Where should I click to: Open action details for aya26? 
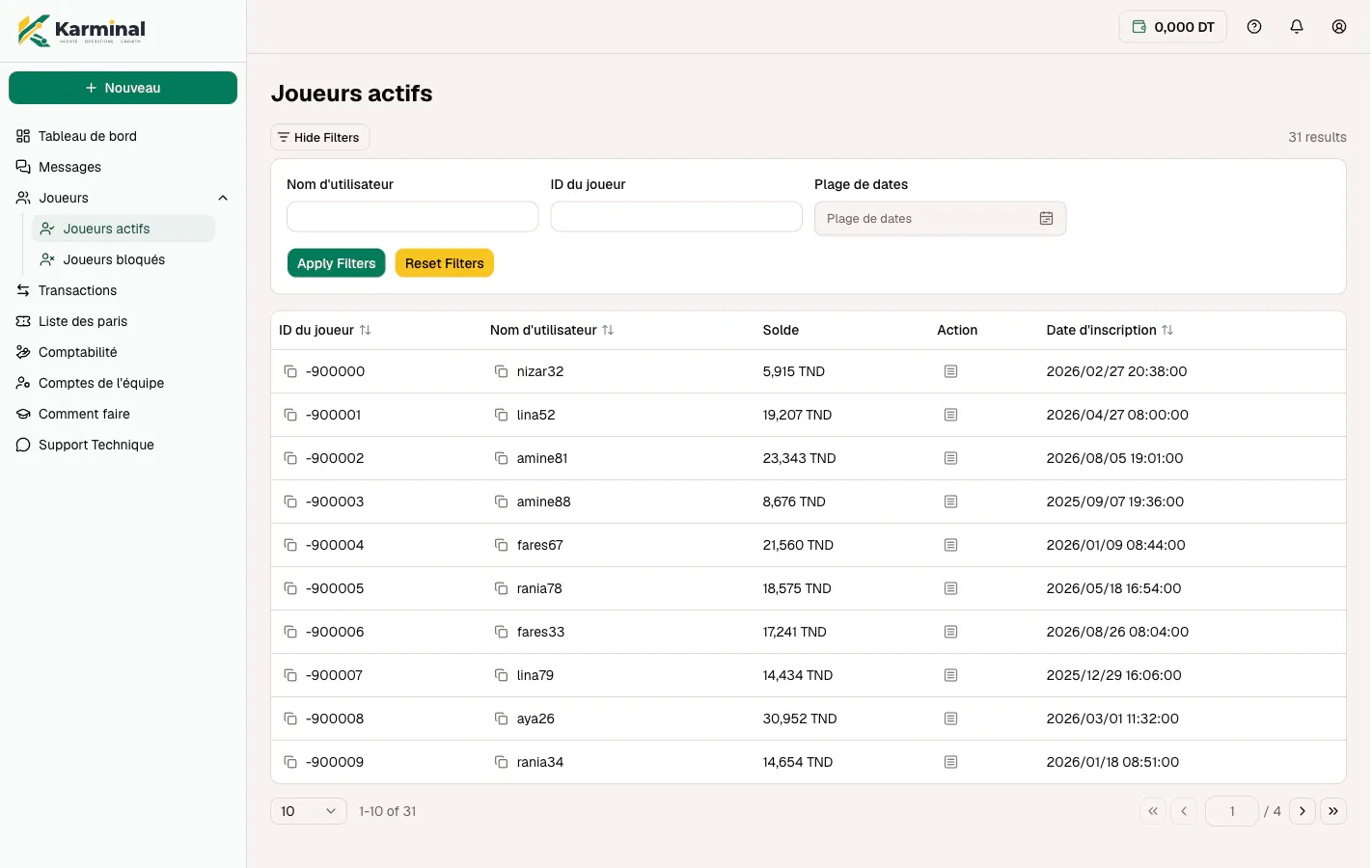tap(950, 719)
